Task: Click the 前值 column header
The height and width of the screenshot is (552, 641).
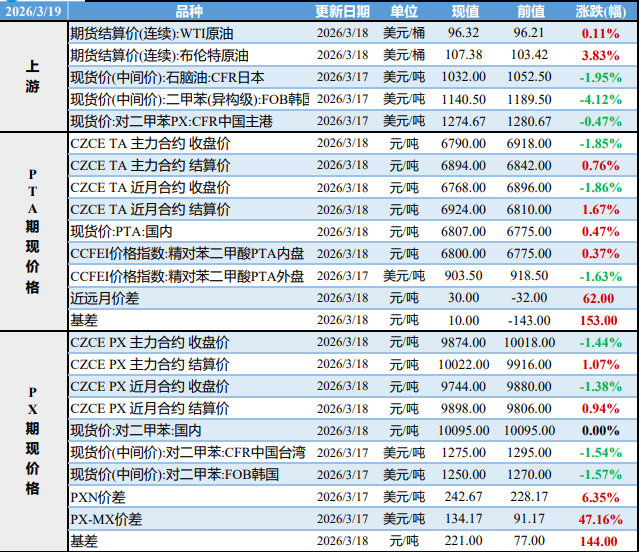Action: click(x=531, y=11)
